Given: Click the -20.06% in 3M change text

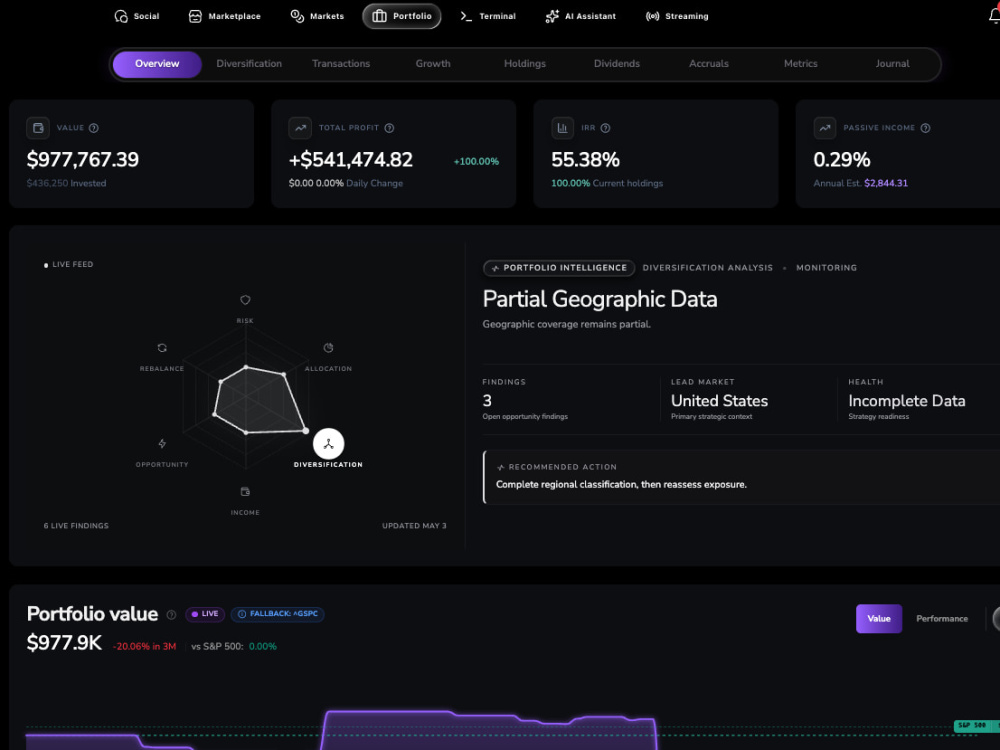Looking at the screenshot, I should point(144,647).
